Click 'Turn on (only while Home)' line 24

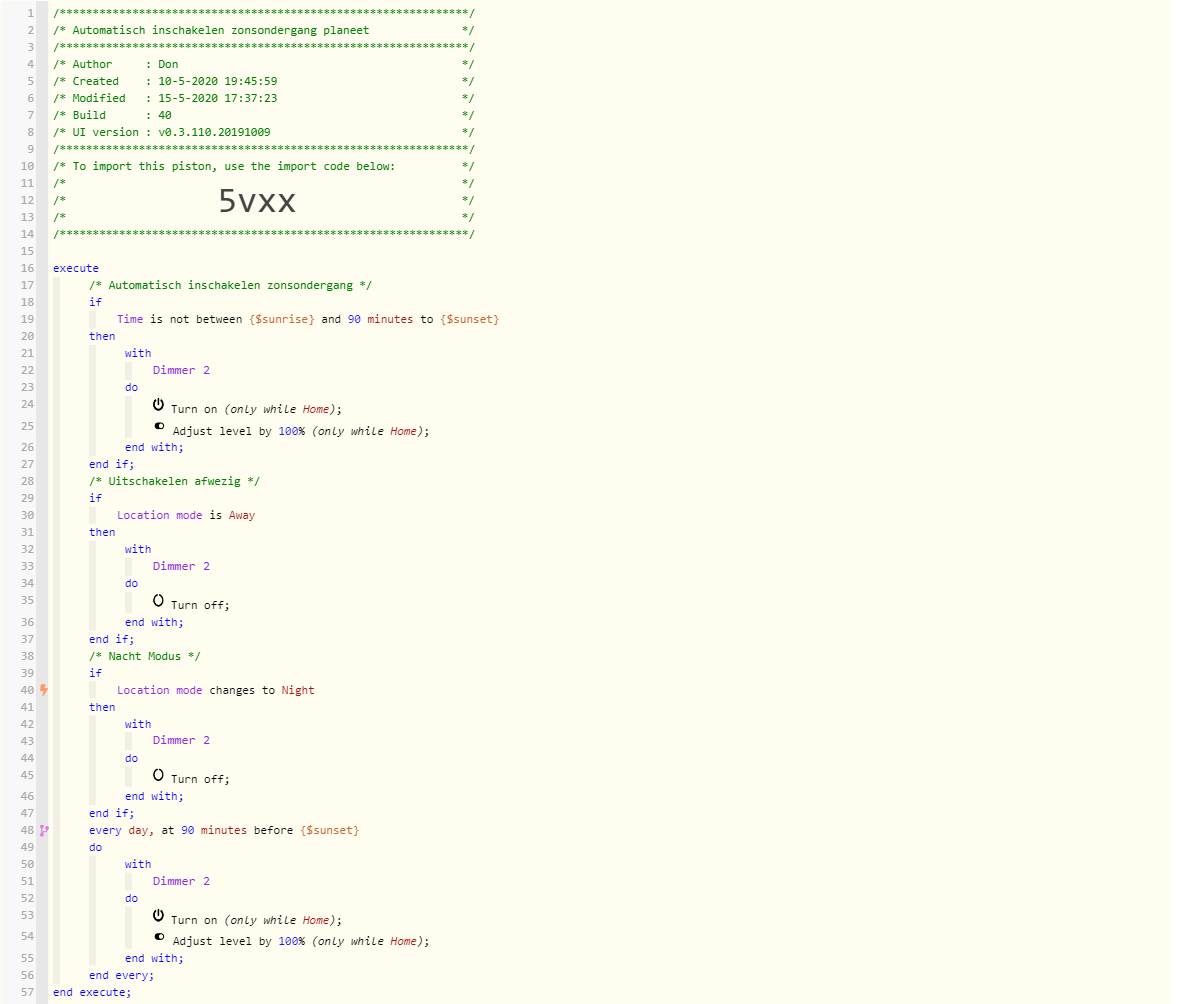pyautogui.click(x=256, y=409)
